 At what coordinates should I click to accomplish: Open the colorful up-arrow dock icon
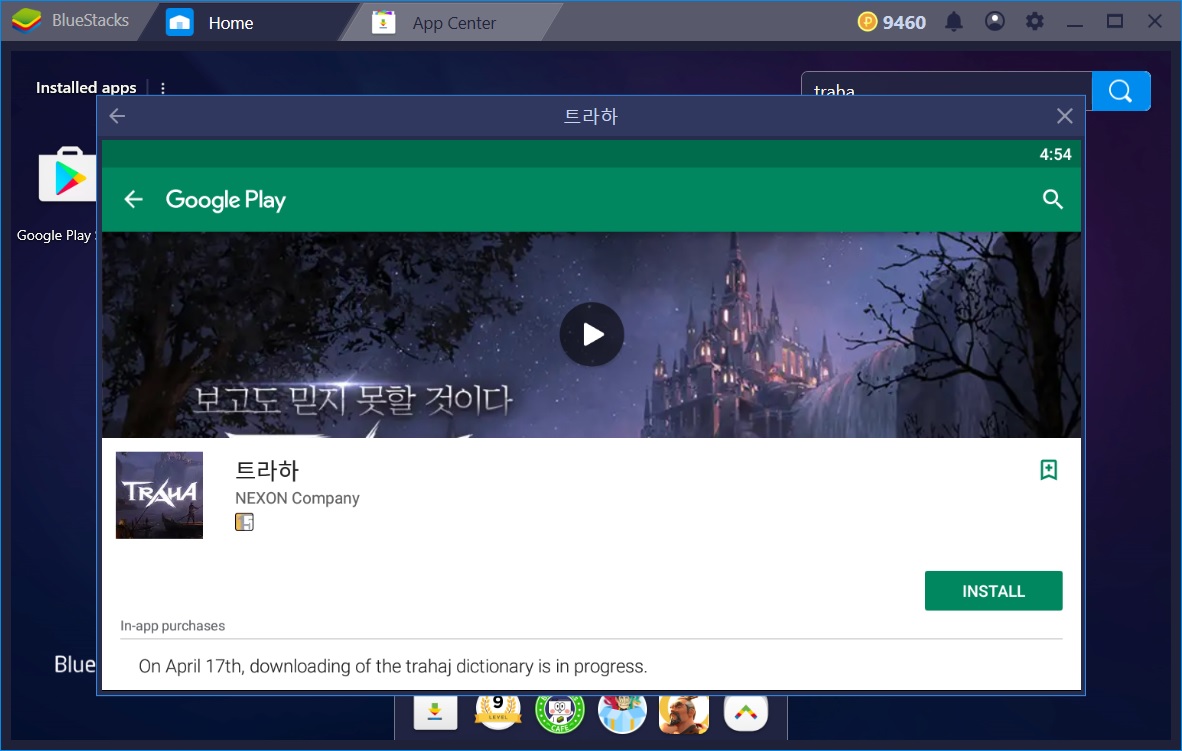coord(746,713)
